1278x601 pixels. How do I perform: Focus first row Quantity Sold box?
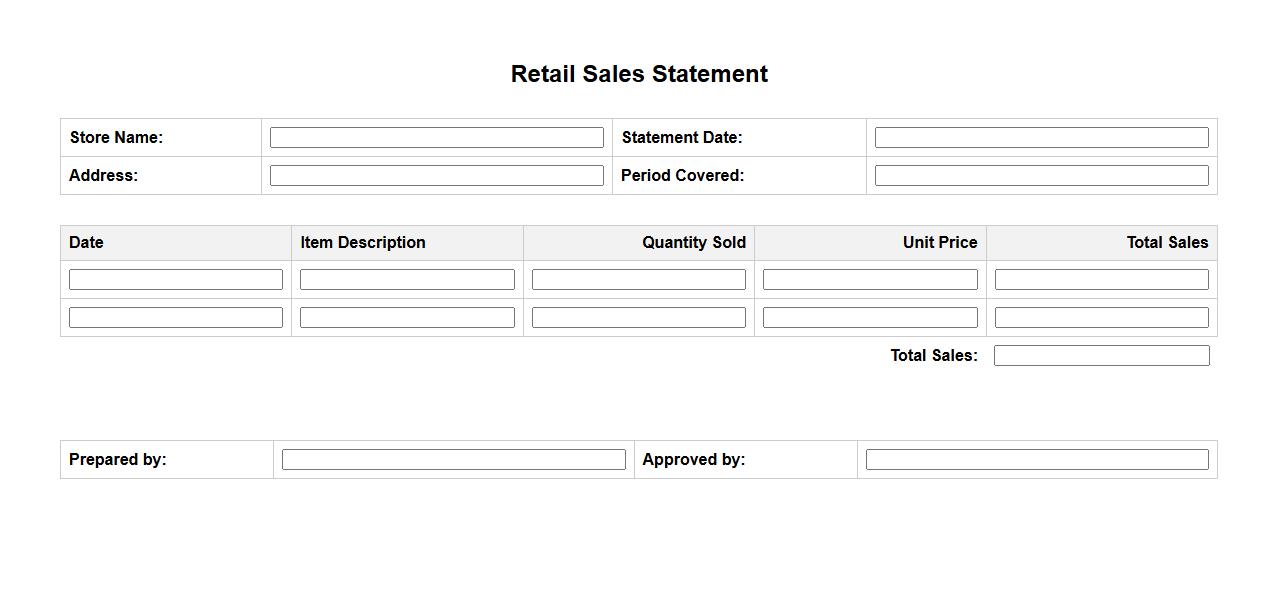coord(638,280)
